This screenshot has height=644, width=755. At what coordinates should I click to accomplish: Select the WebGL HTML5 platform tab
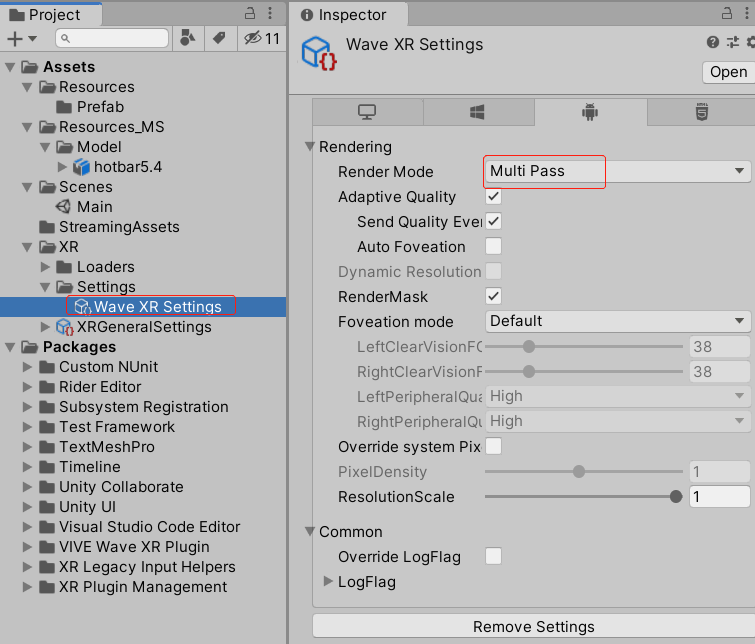(701, 112)
